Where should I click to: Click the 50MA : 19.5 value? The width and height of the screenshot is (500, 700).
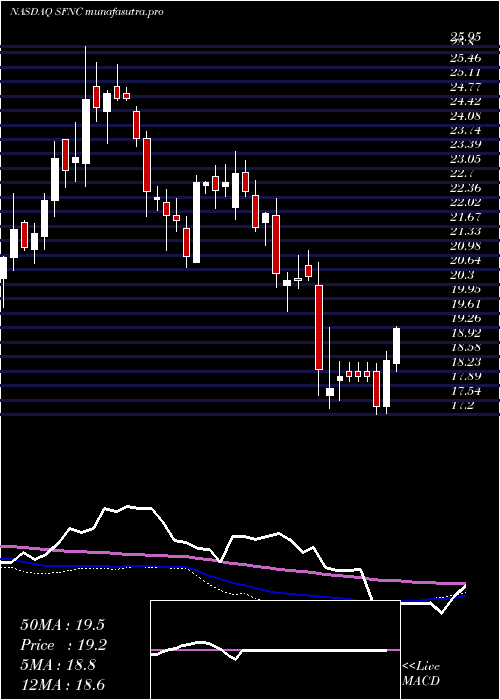[x=62, y=625]
